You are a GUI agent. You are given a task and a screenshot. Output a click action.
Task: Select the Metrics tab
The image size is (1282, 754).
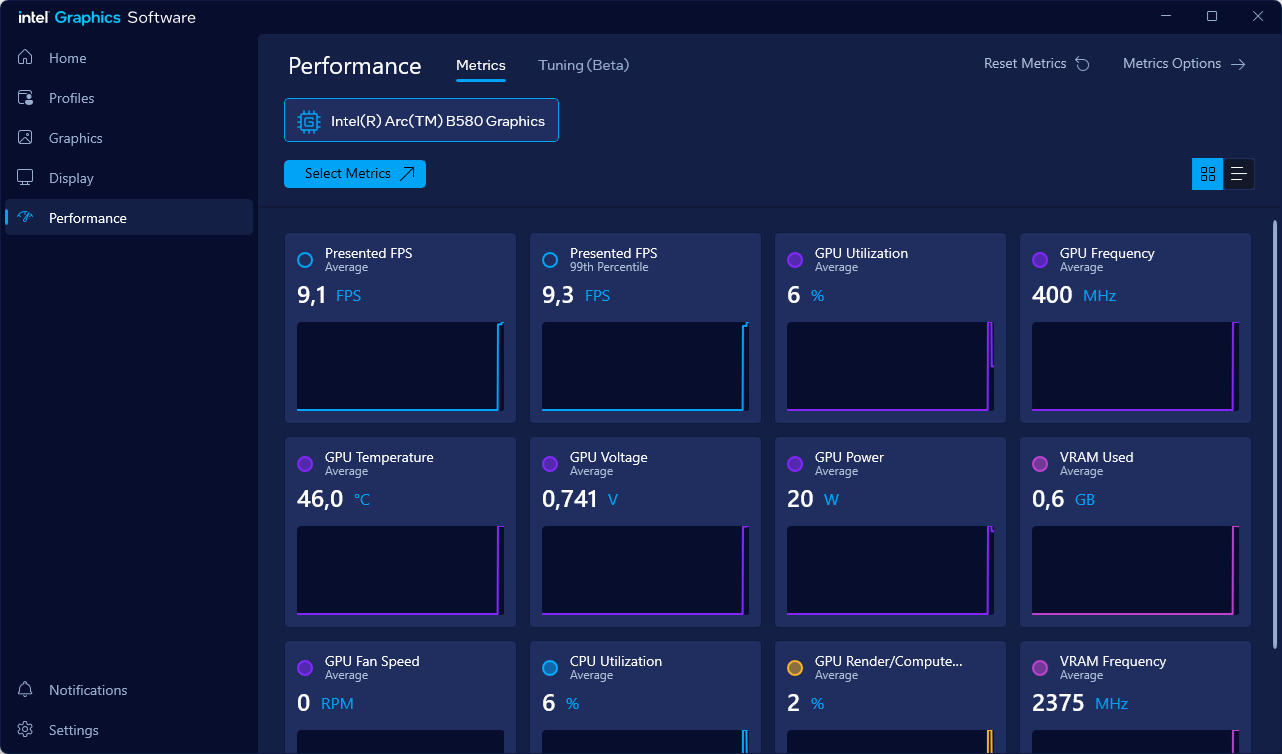pyautogui.click(x=480, y=65)
